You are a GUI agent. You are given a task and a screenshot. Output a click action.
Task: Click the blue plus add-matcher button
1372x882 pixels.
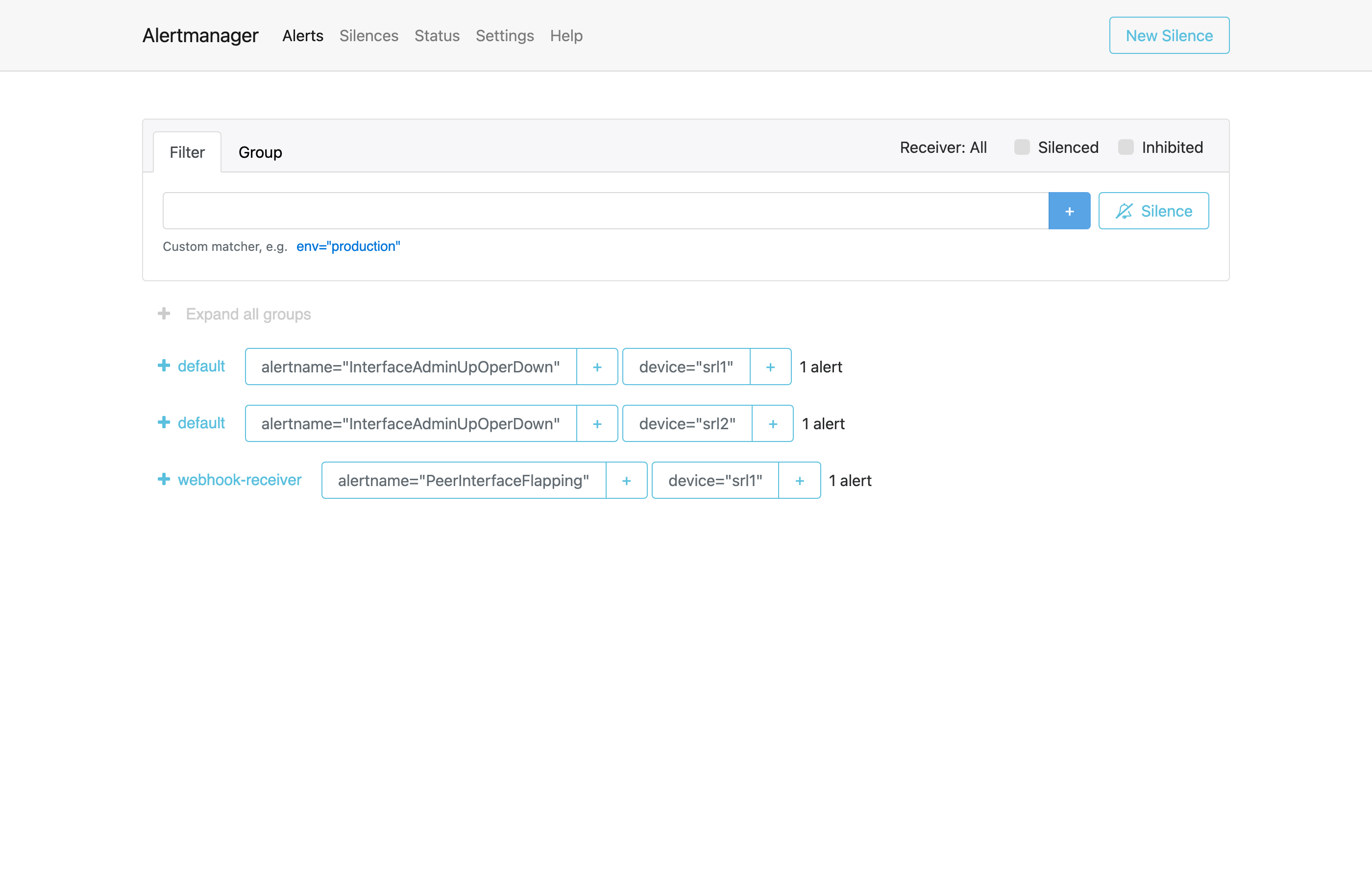pos(1069,211)
